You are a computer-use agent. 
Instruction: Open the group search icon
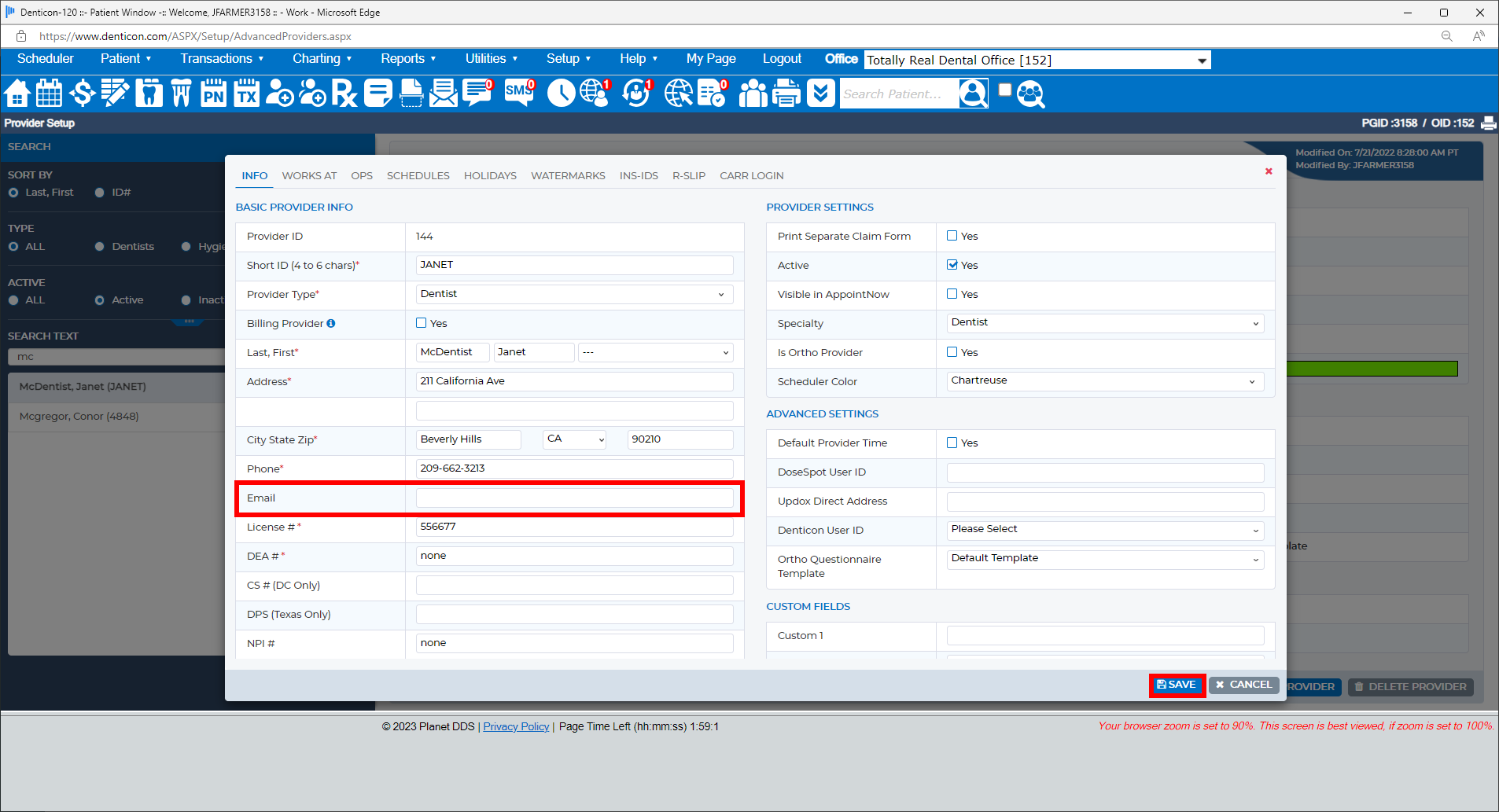click(x=1030, y=94)
